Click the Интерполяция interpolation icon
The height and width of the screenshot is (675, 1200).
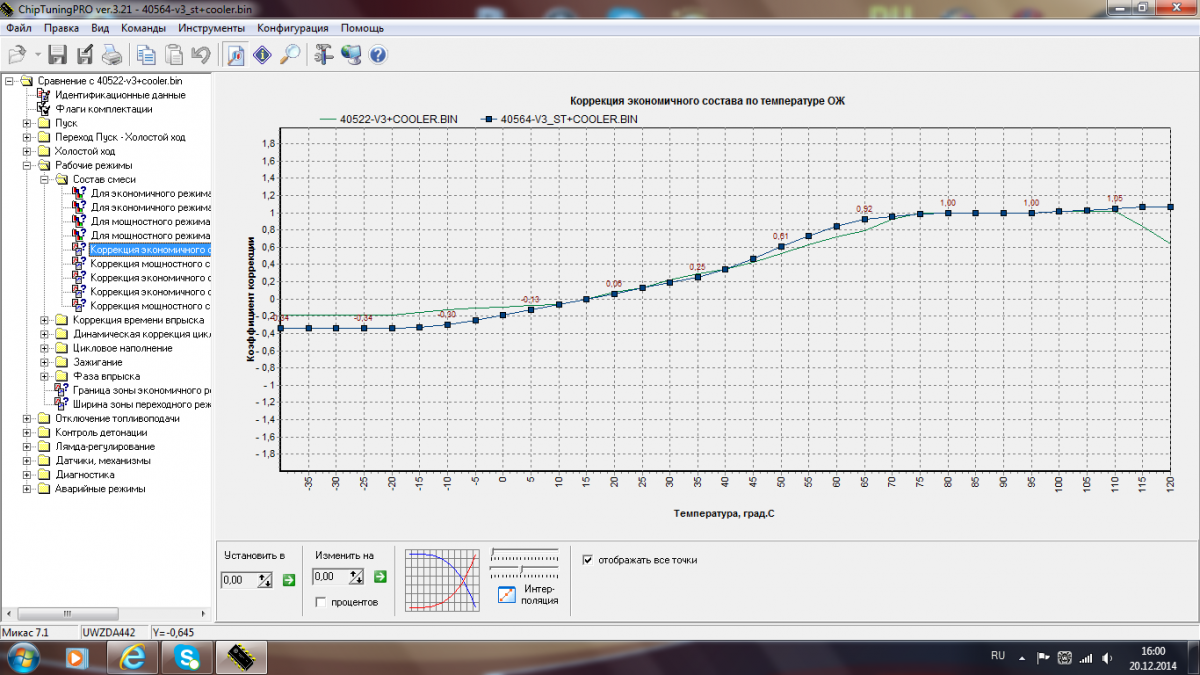click(x=507, y=594)
